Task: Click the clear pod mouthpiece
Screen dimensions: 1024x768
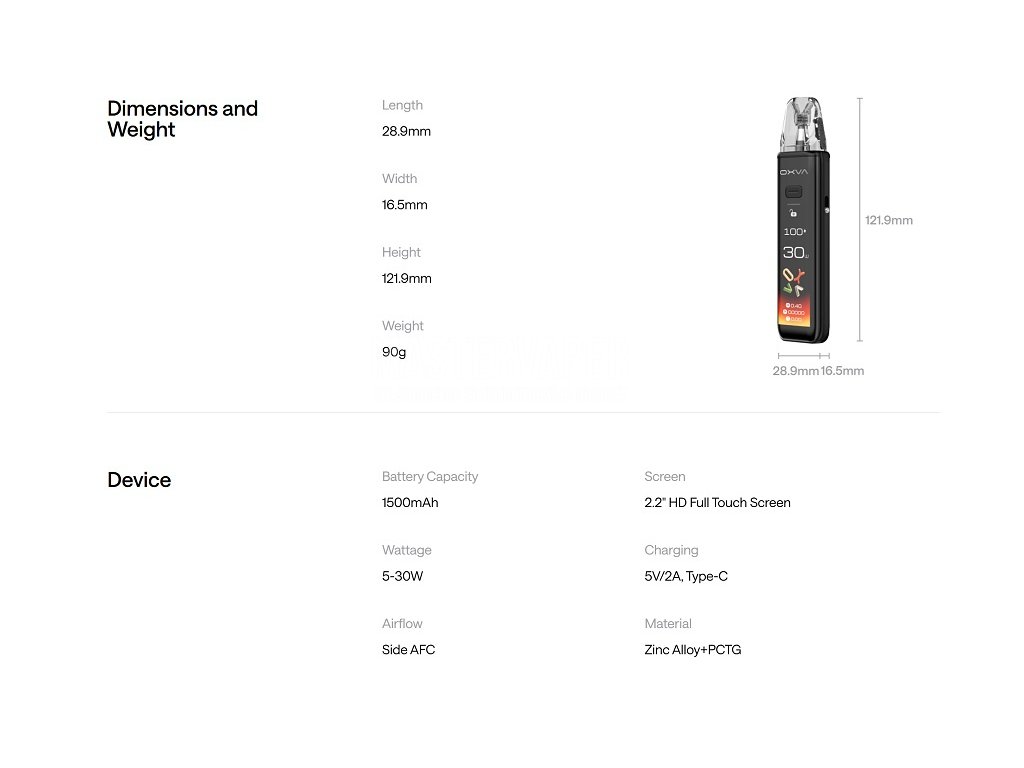Action: coord(800,125)
